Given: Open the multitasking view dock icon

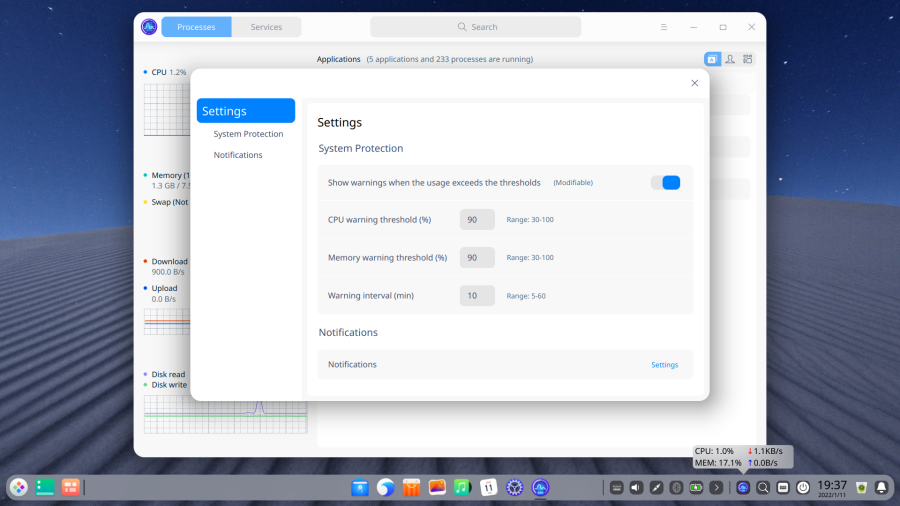Looking at the screenshot, I should click(71, 488).
